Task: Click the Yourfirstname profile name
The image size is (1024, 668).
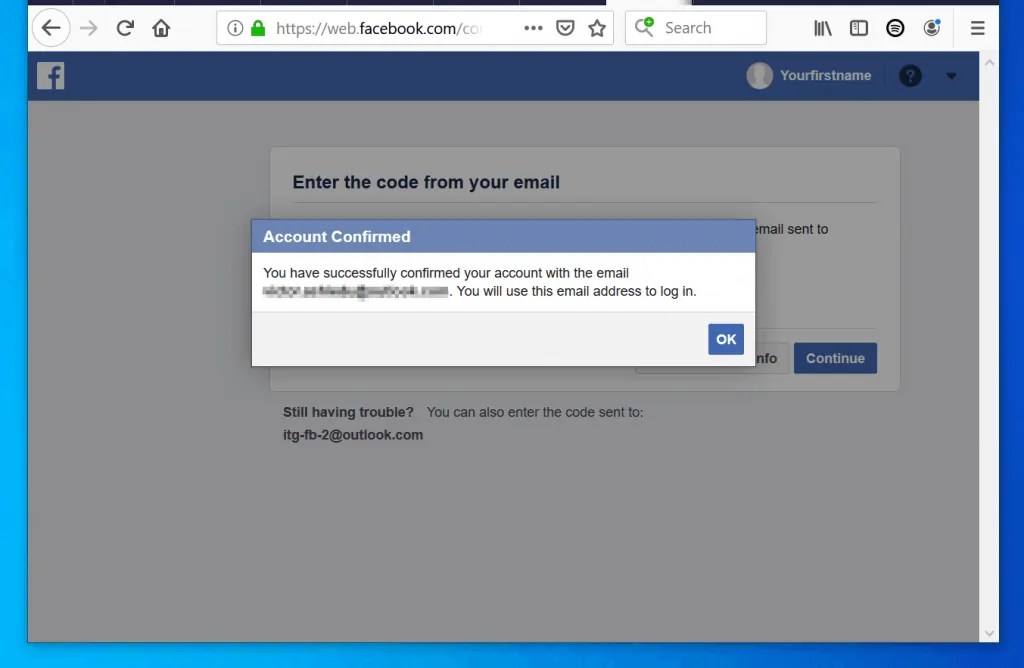Action: (x=826, y=75)
